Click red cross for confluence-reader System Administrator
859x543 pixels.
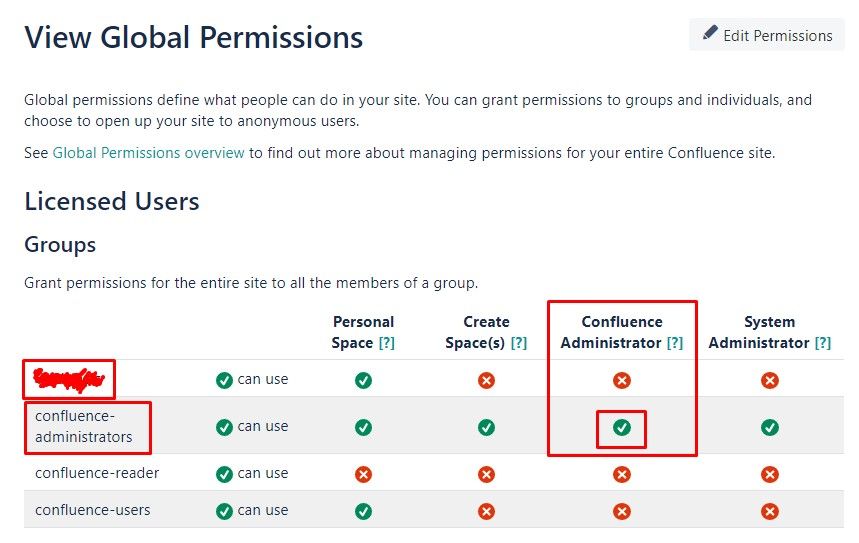769,474
